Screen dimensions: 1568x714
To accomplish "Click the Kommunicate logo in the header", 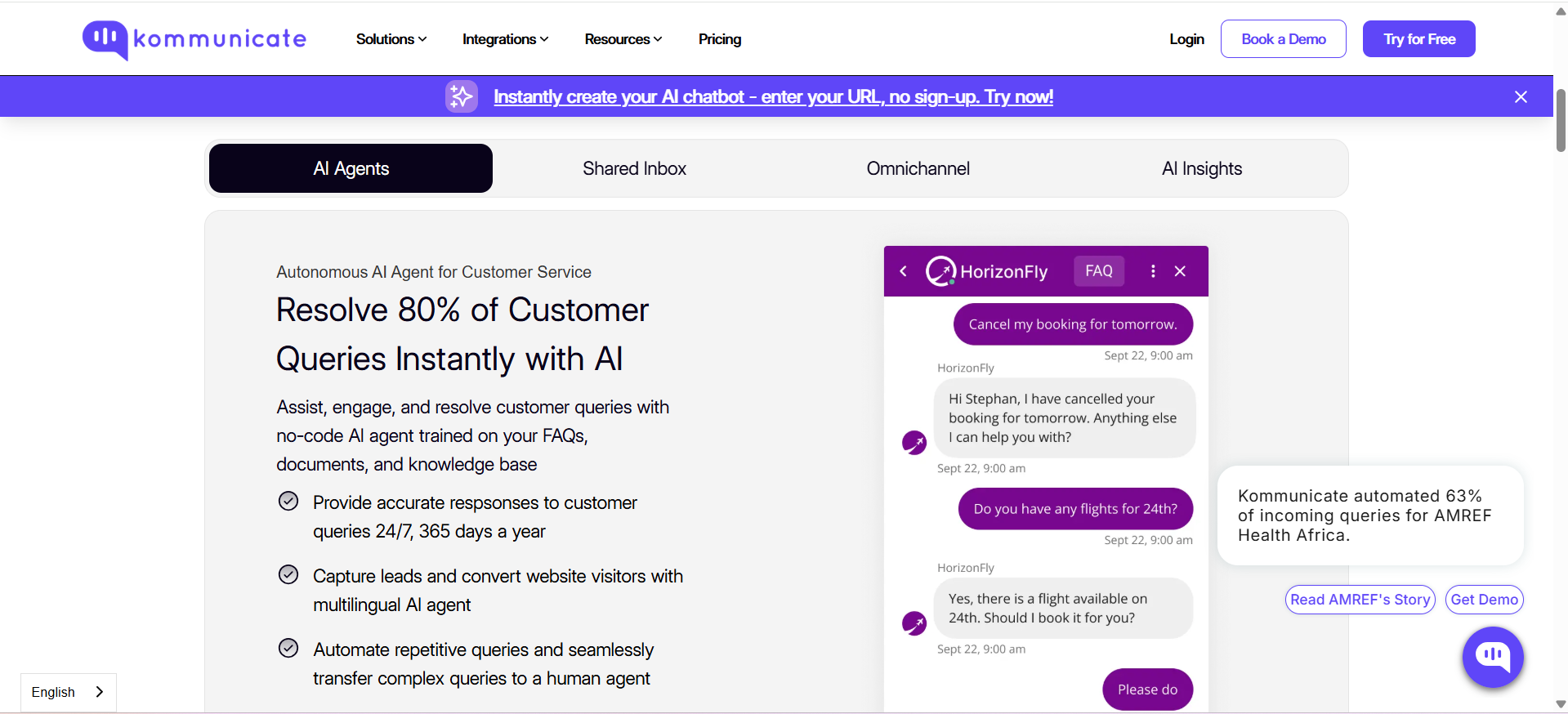I will pyautogui.click(x=194, y=39).
